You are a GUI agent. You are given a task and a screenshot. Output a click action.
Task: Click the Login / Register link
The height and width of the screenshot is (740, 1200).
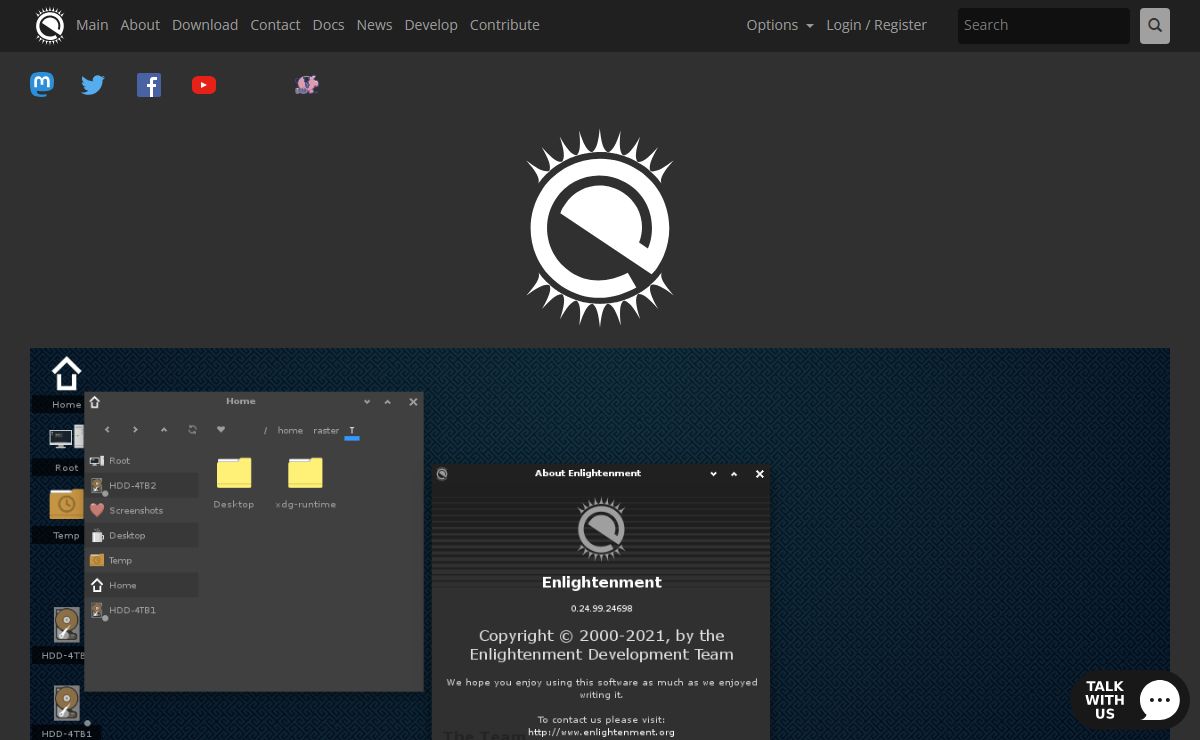click(x=876, y=25)
